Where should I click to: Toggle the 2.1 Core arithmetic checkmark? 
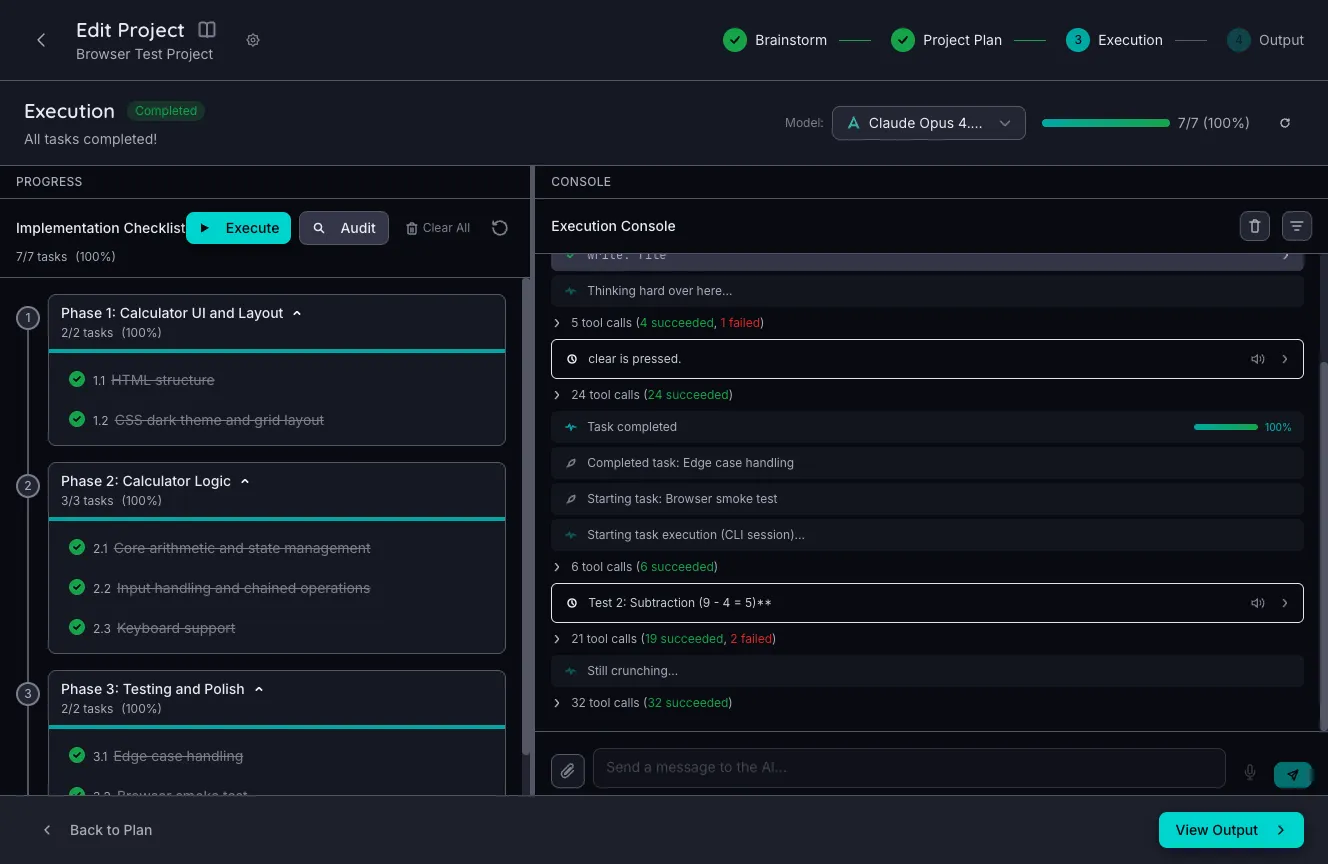[77, 547]
